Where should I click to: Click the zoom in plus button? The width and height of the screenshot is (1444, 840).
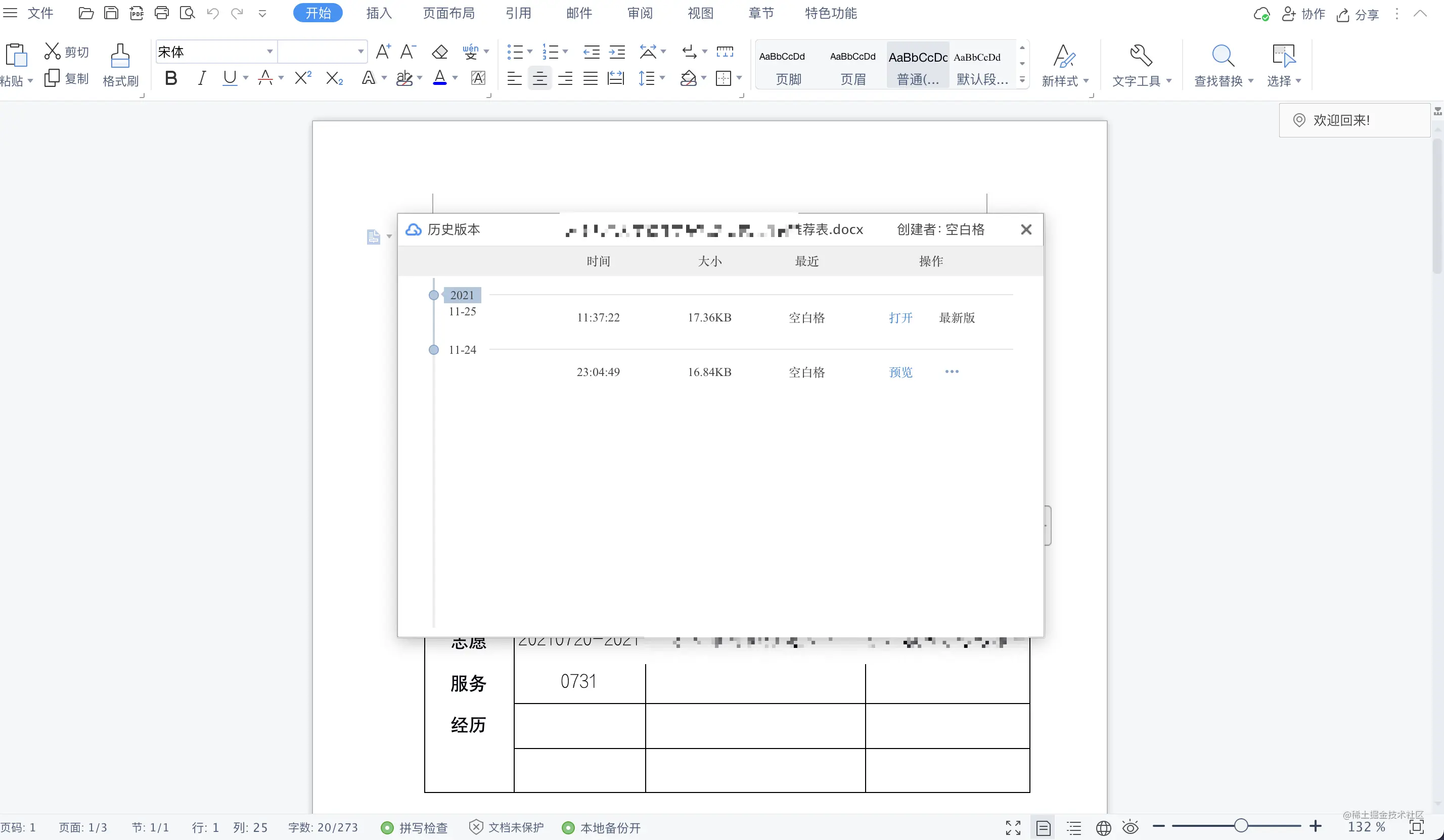(x=1316, y=826)
